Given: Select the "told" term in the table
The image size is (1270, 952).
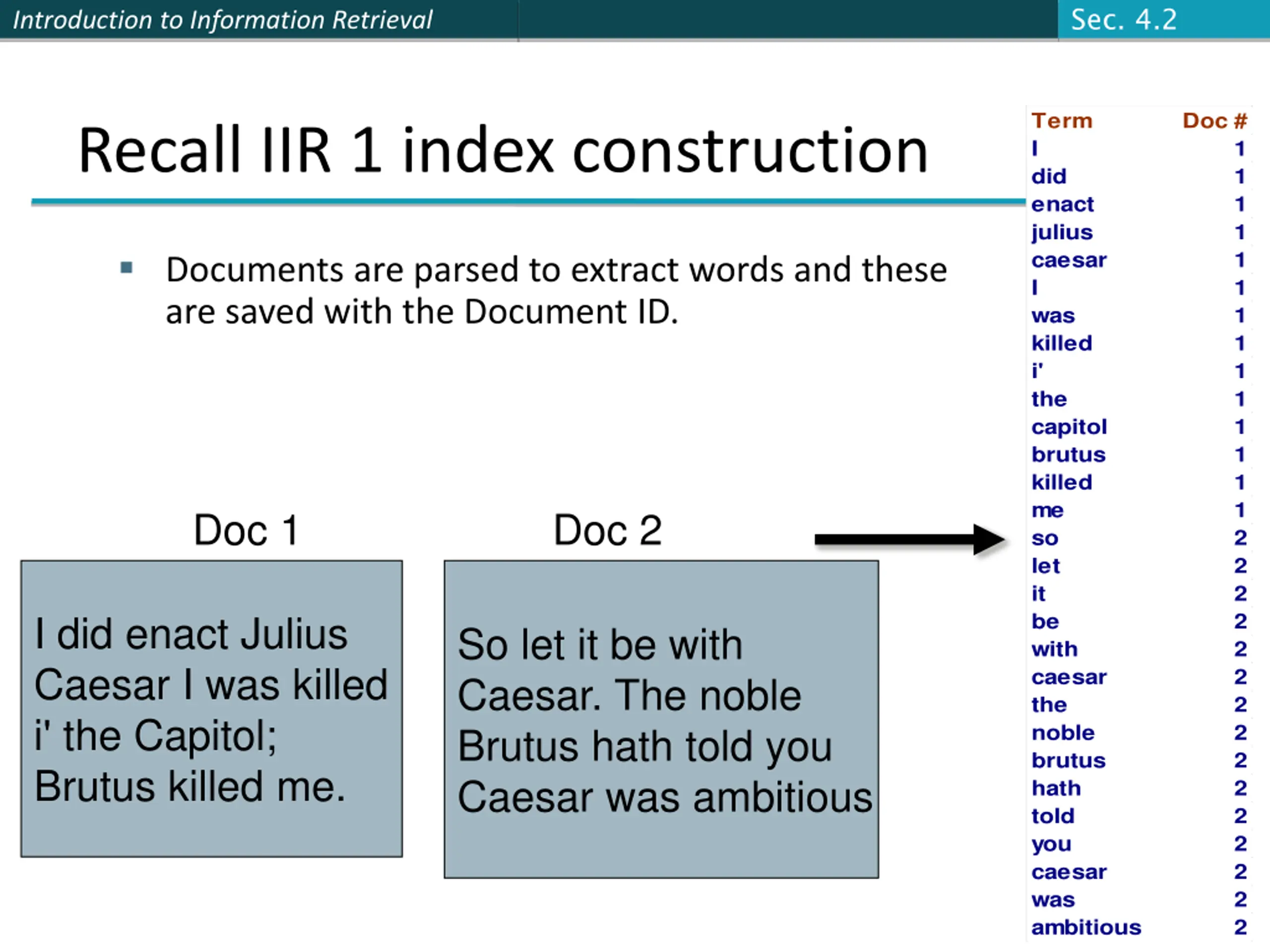Looking at the screenshot, I should pos(1052,816).
